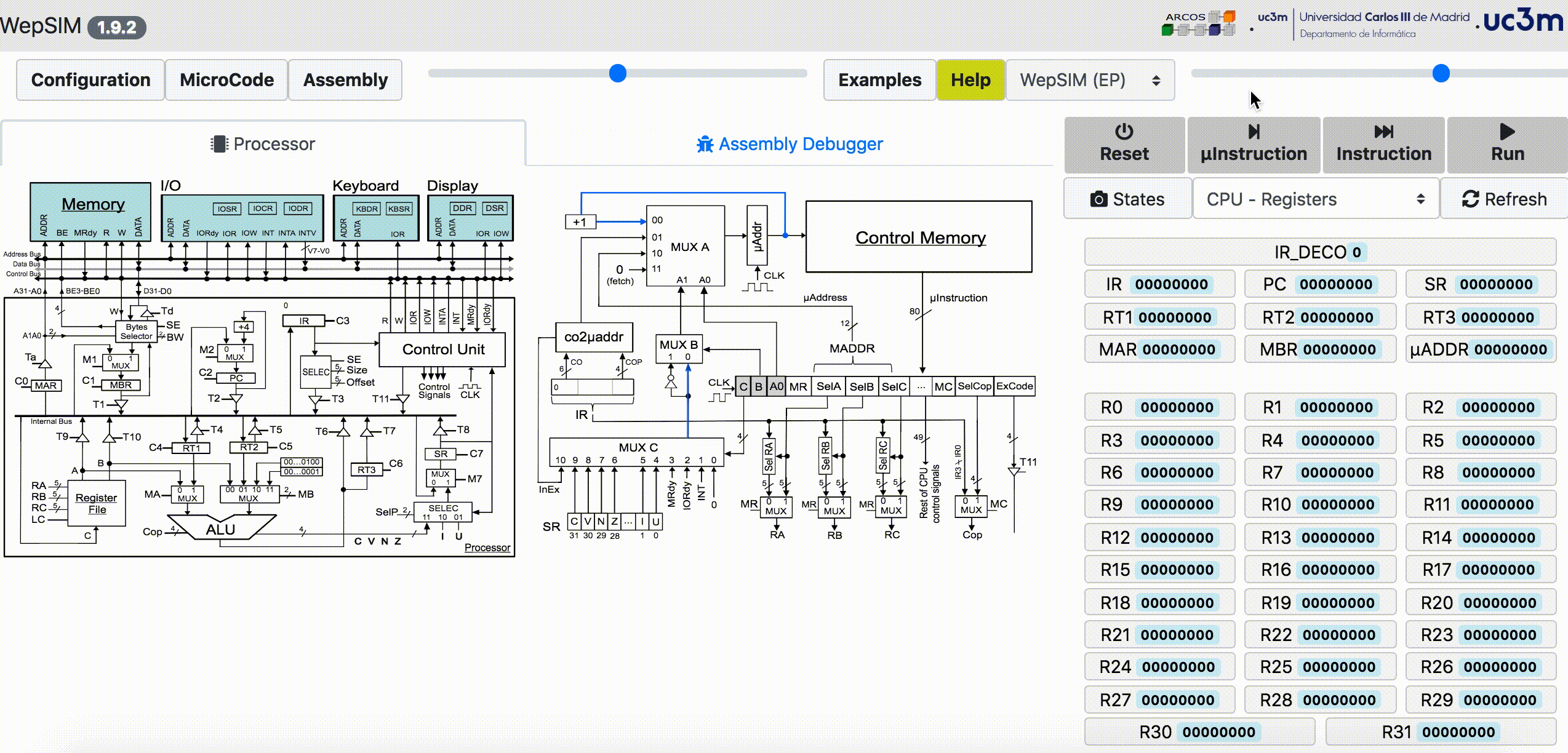Click the ARCOS group logo
This screenshot has width=1568, height=753.
tap(1197, 24)
